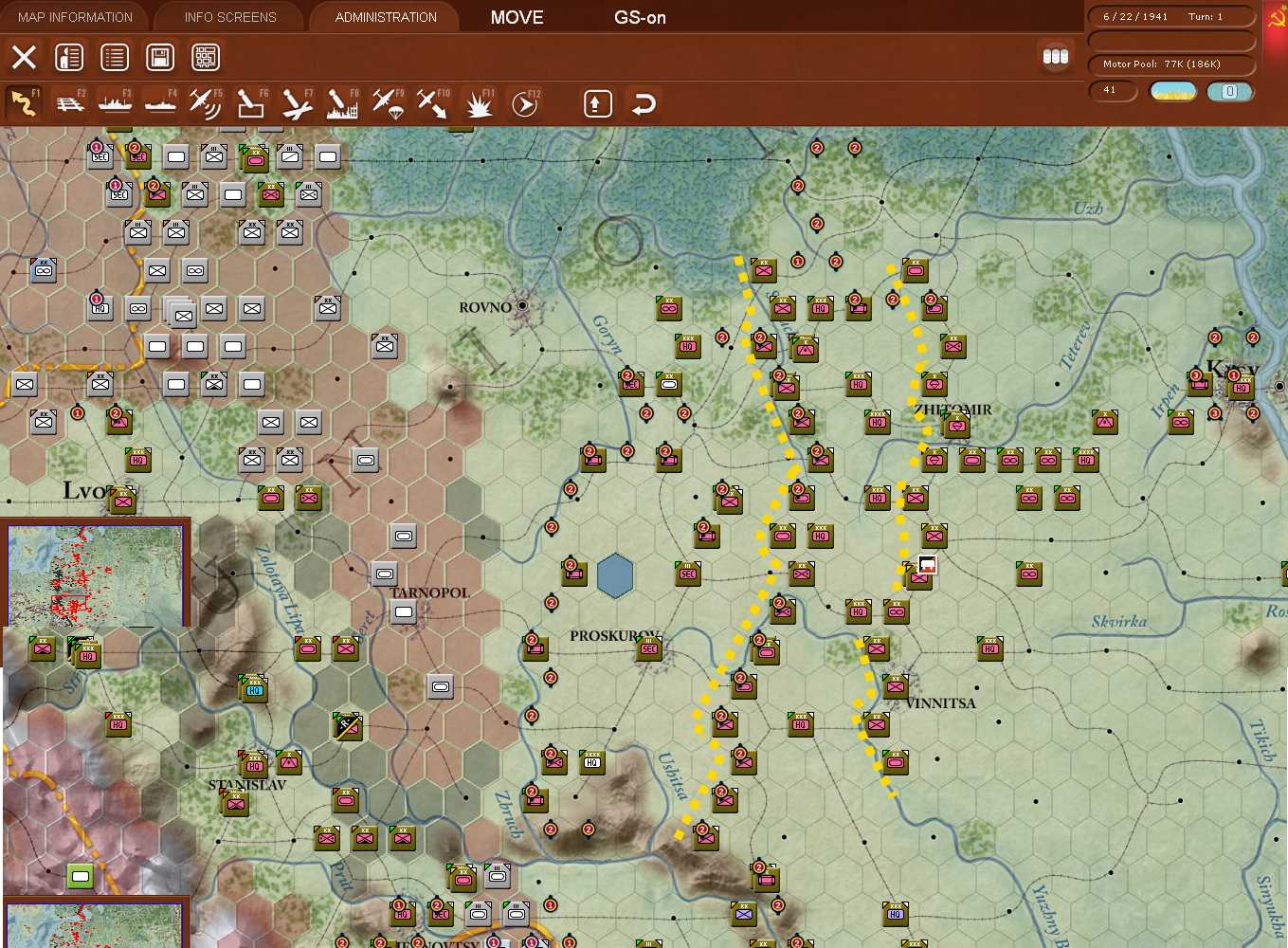Viewport: 1288px width, 948px height.
Task: Enable Bomb city mode (F8)
Action: (342, 103)
